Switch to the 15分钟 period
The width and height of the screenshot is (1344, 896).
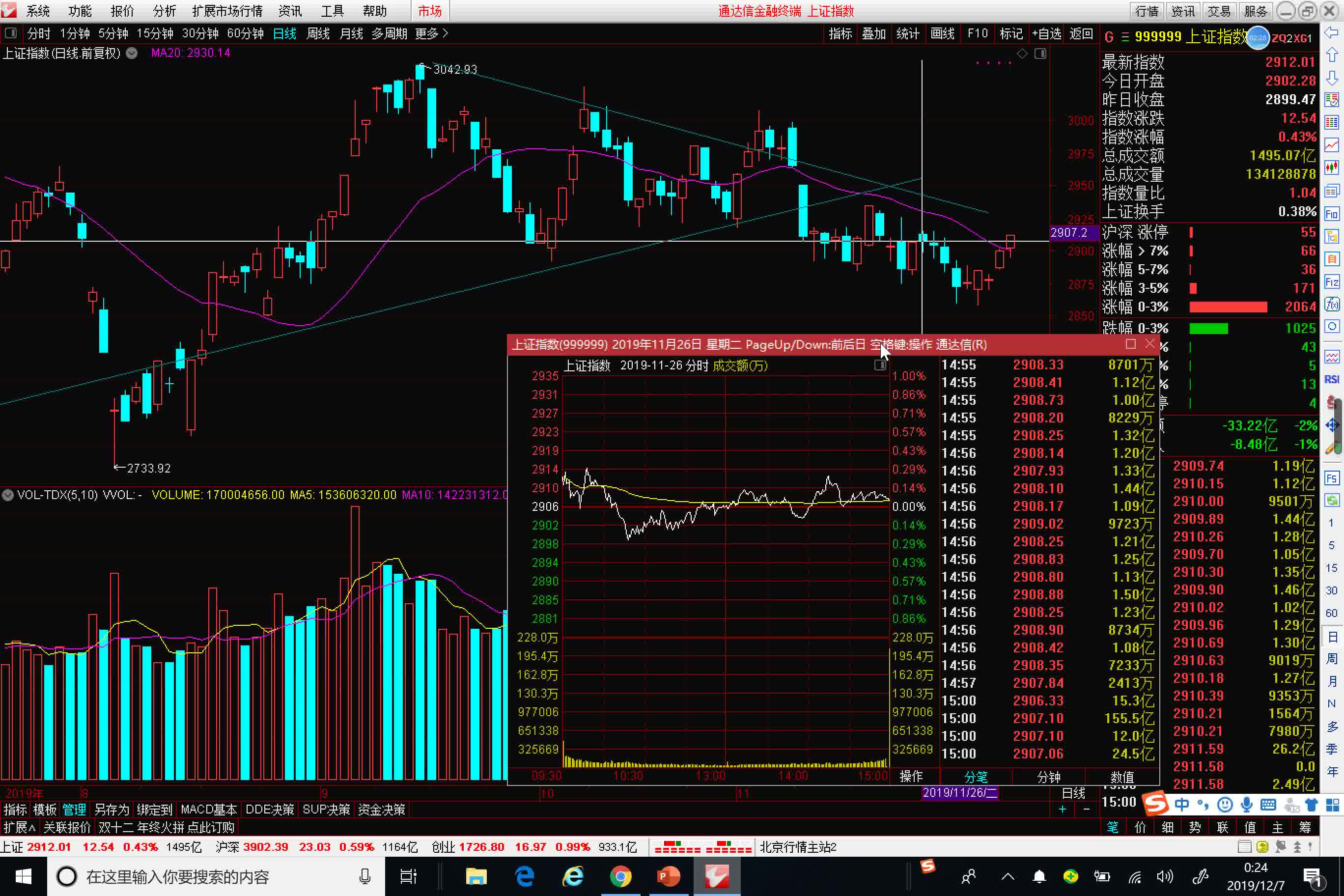point(155,34)
